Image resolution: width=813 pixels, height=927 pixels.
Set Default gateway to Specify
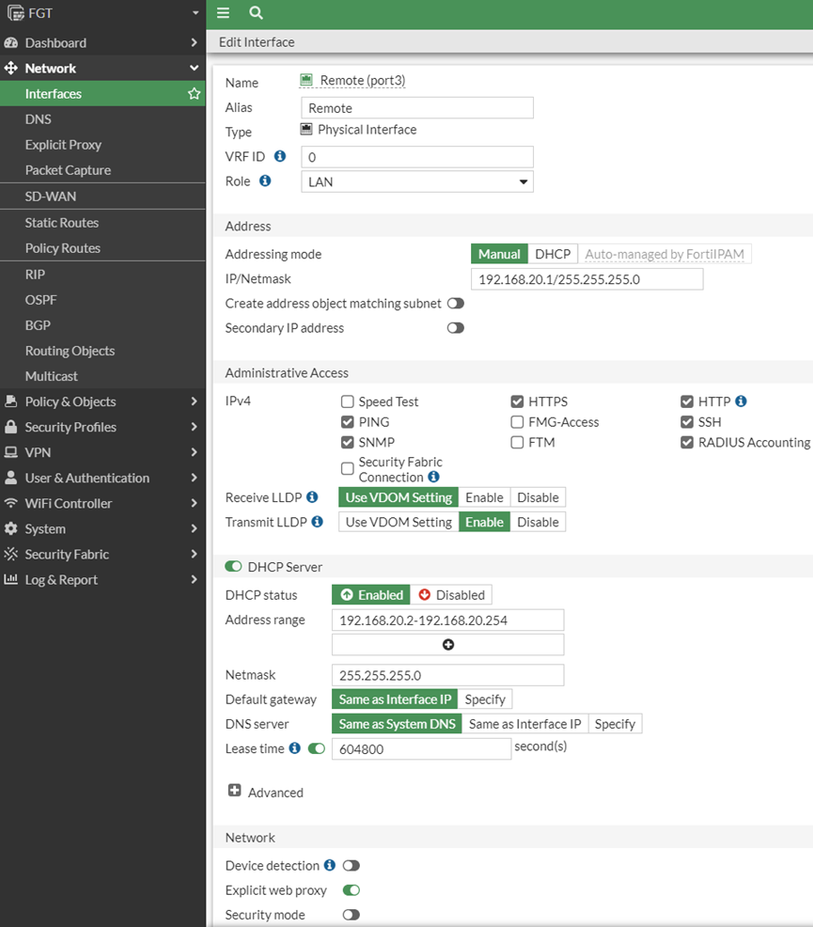[x=485, y=700]
